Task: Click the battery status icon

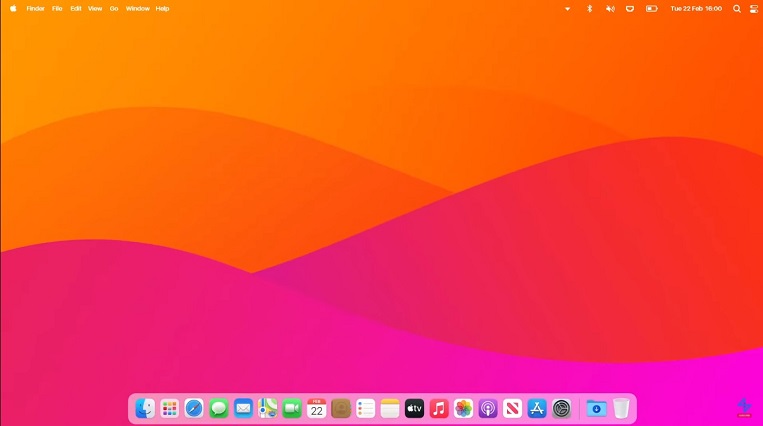Action: tap(652, 8)
